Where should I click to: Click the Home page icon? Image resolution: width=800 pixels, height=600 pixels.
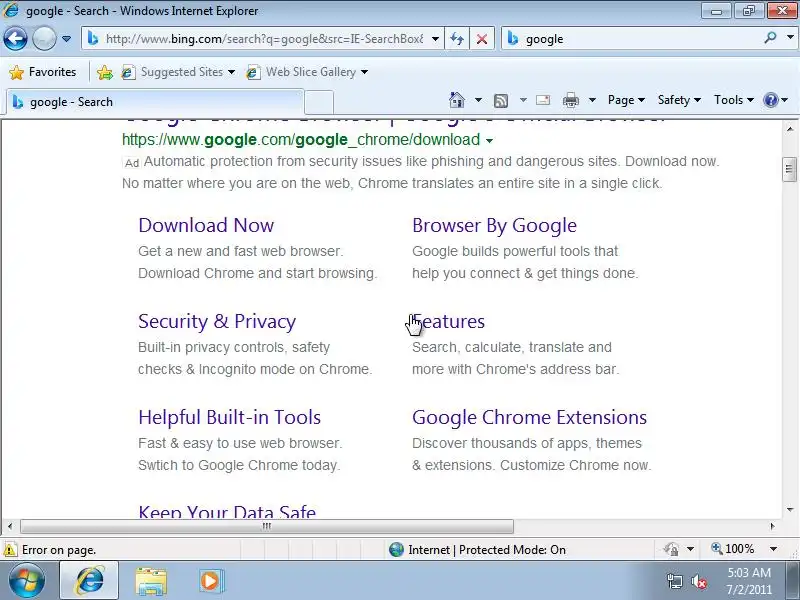click(x=457, y=100)
